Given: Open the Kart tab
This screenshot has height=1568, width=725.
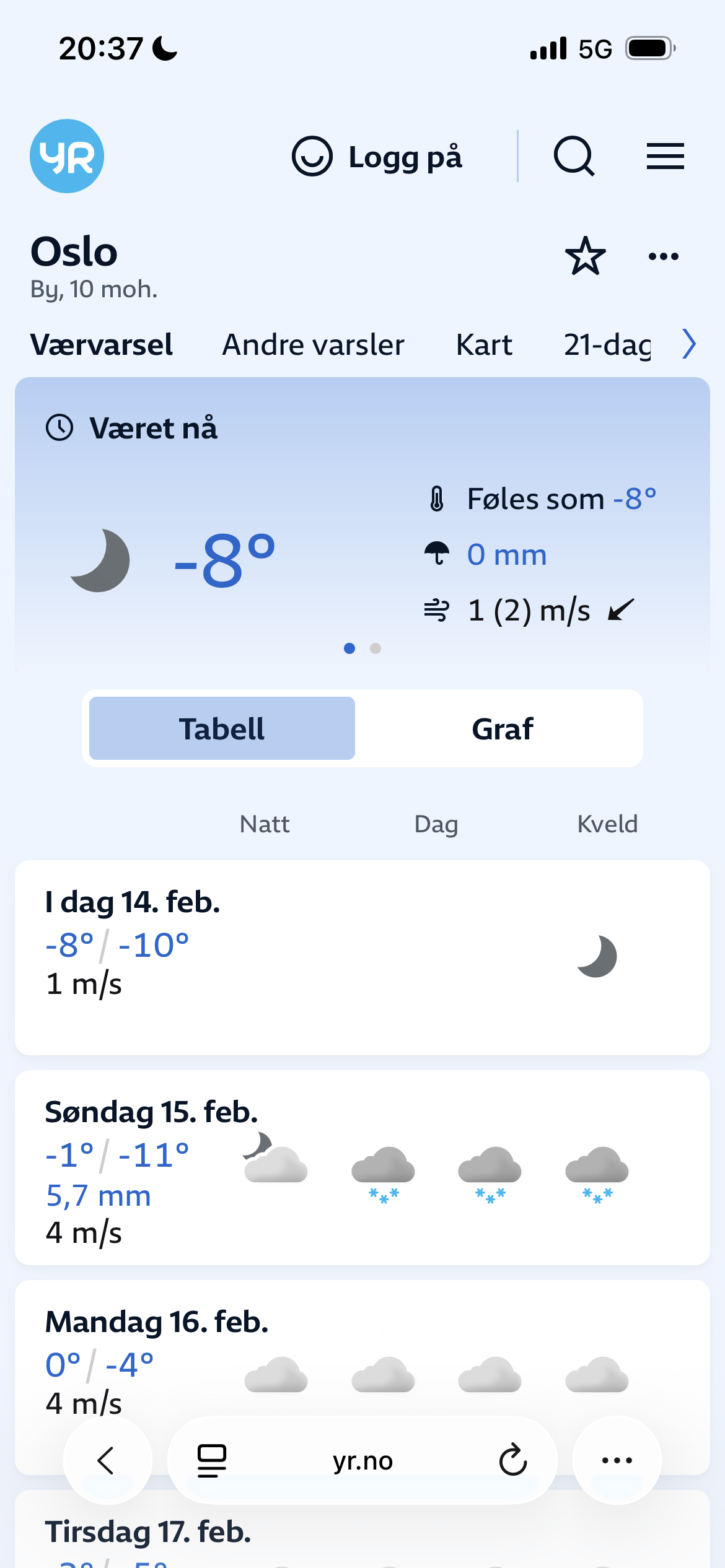Looking at the screenshot, I should click(484, 344).
